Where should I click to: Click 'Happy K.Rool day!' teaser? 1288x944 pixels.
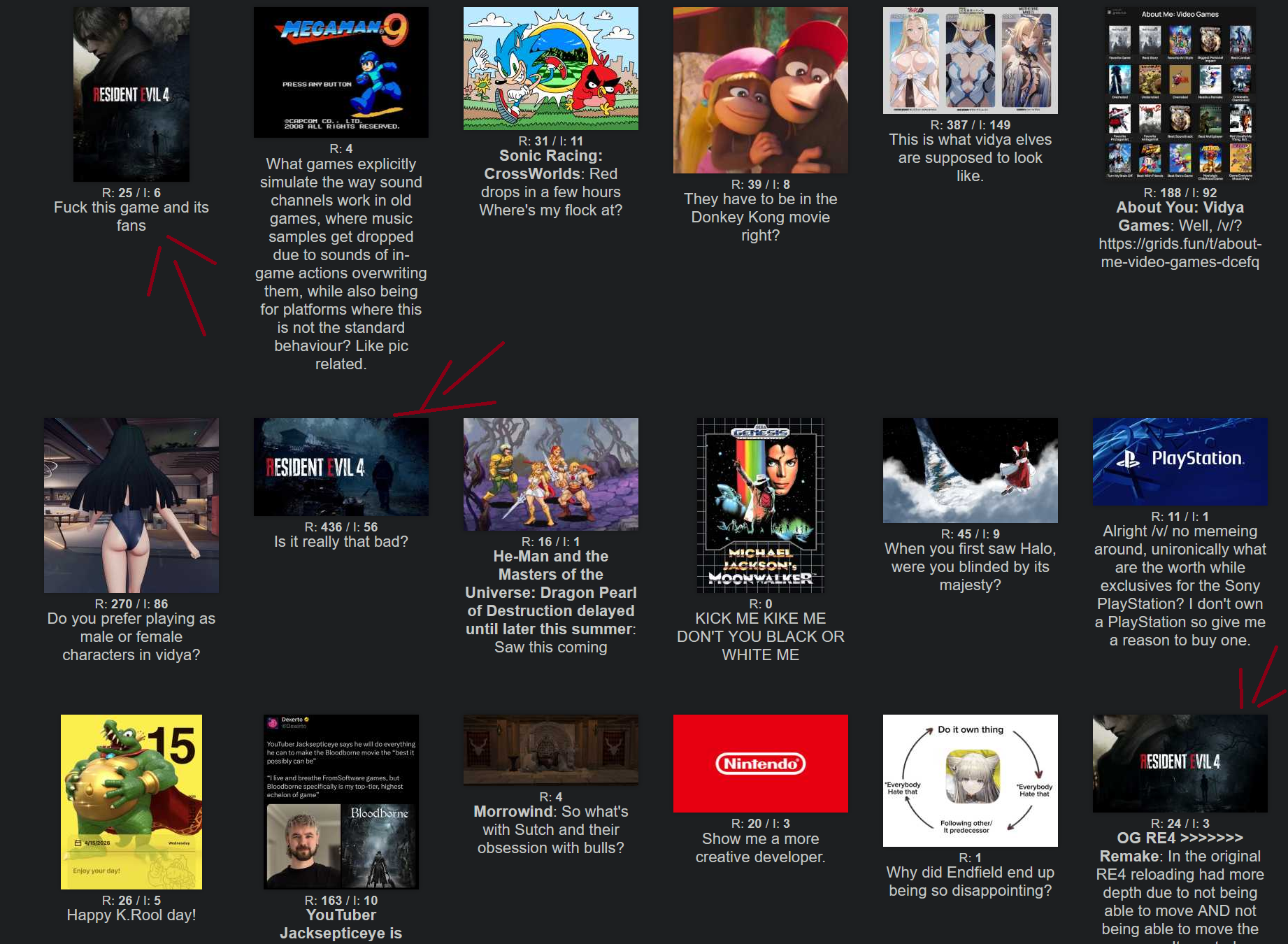tap(131, 915)
